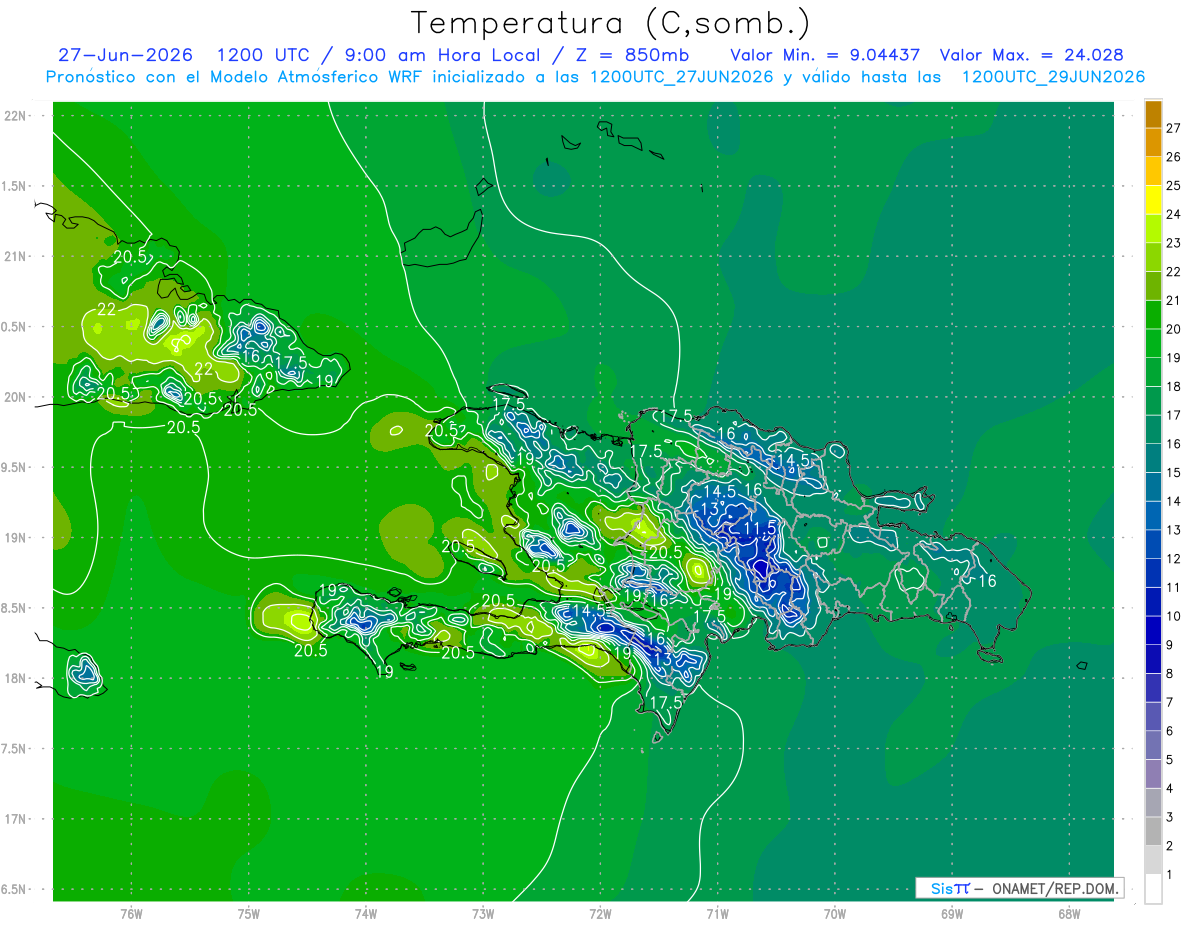Viewport: 1200px width, 927px height.
Task: Click the color scale label '25'
Action: point(1173,186)
